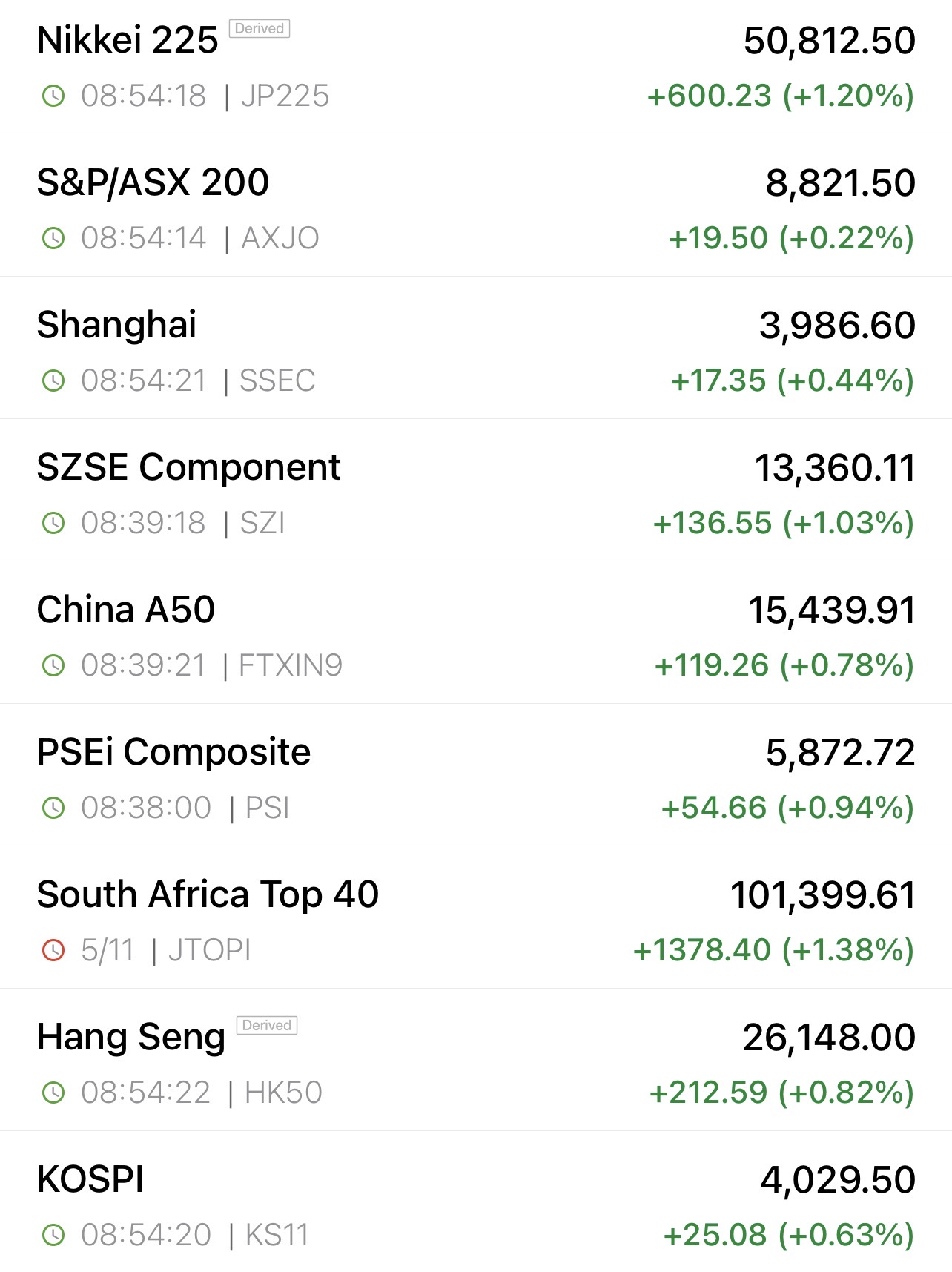Open the KOSPI index title
952x1272 pixels.
(90, 1179)
